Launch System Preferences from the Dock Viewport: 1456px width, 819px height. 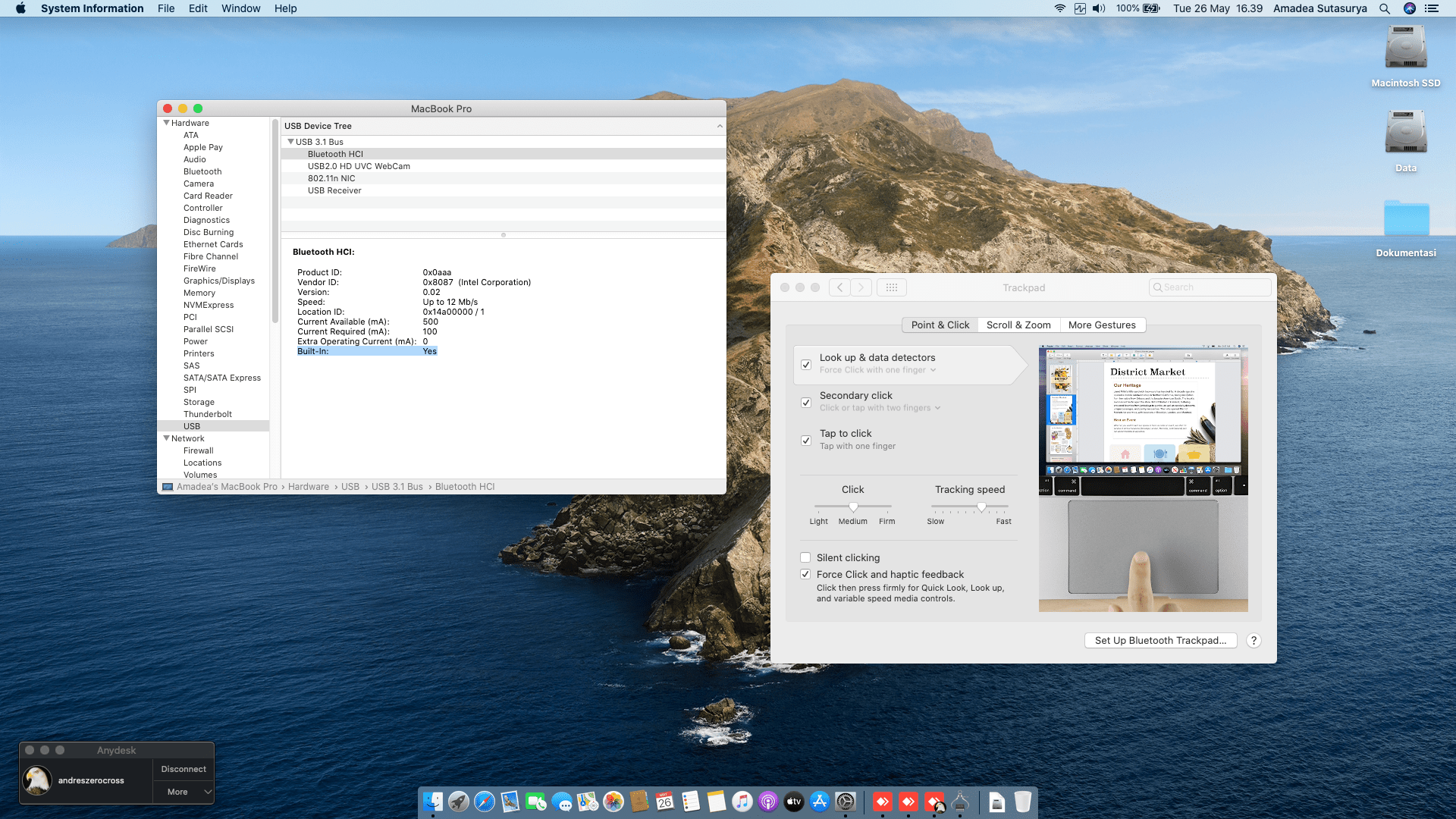(846, 802)
